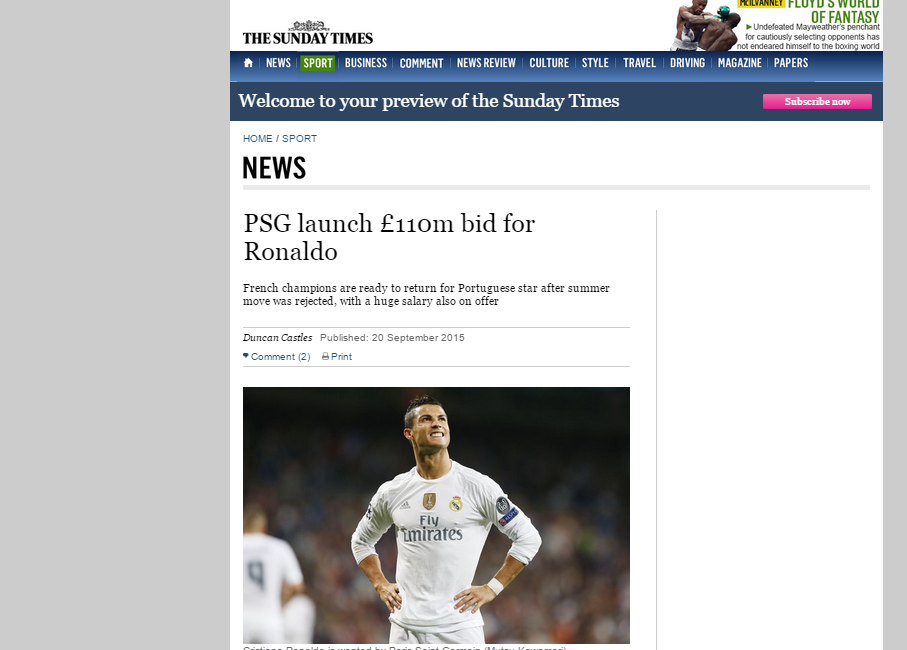Click the home icon in navigation bar
This screenshot has height=650, width=907.
tap(248, 62)
